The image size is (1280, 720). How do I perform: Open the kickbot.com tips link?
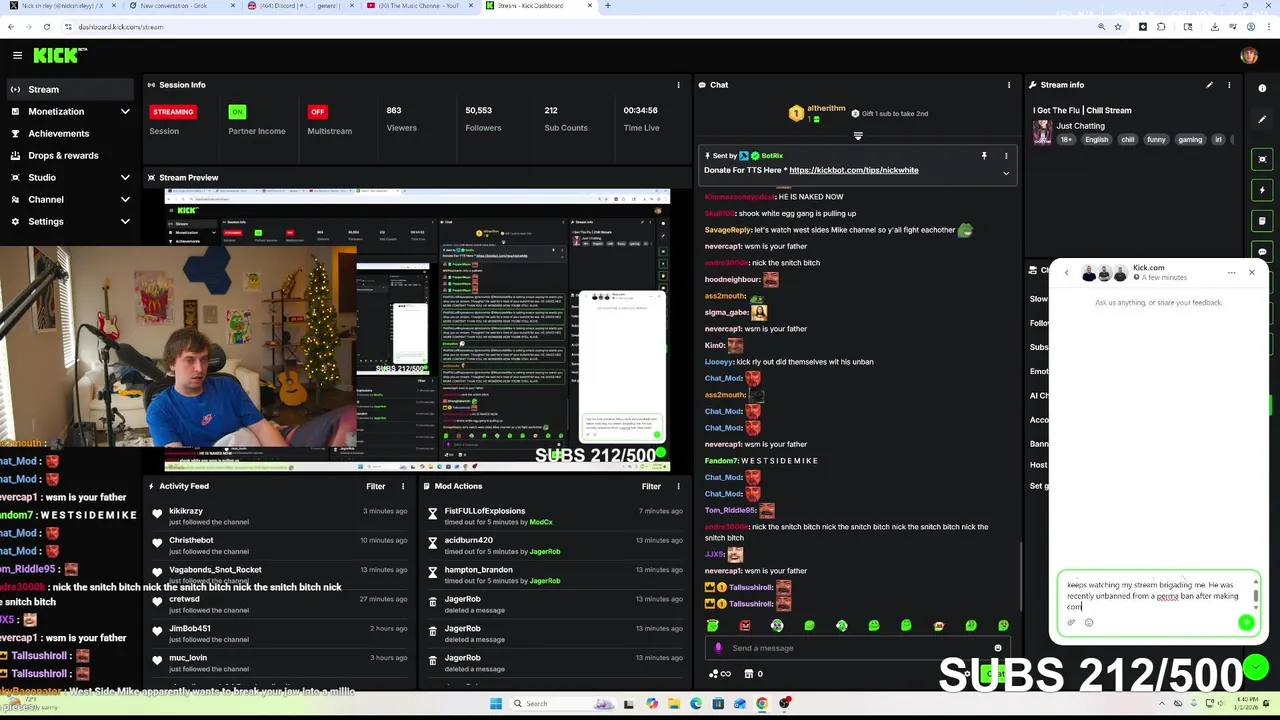(853, 170)
